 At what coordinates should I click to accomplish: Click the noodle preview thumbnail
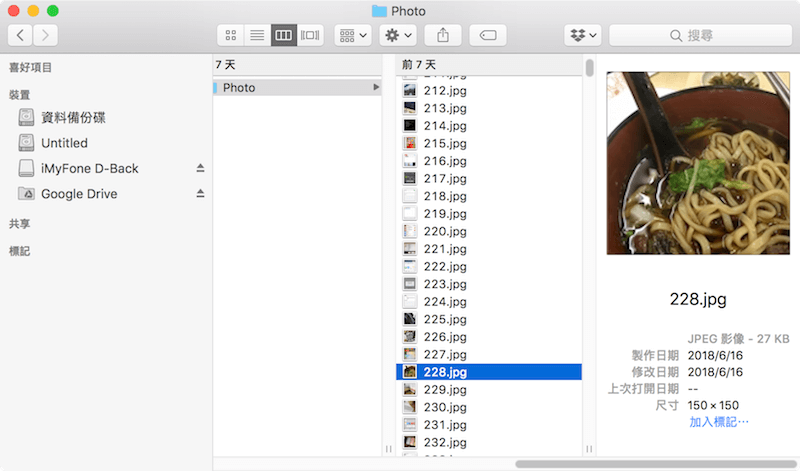698,163
